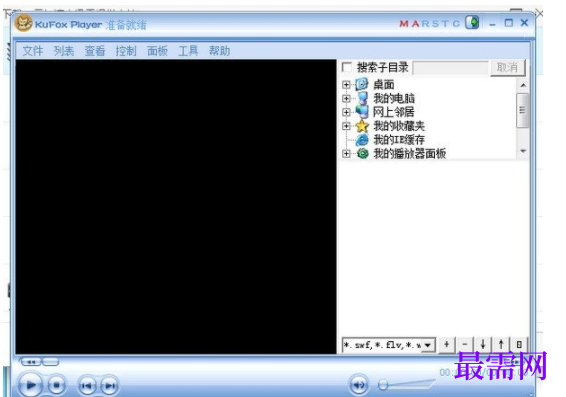Screen dimensions: 566x397
Task: Click the tree scrollbar thumb
Action: tap(522, 110)
